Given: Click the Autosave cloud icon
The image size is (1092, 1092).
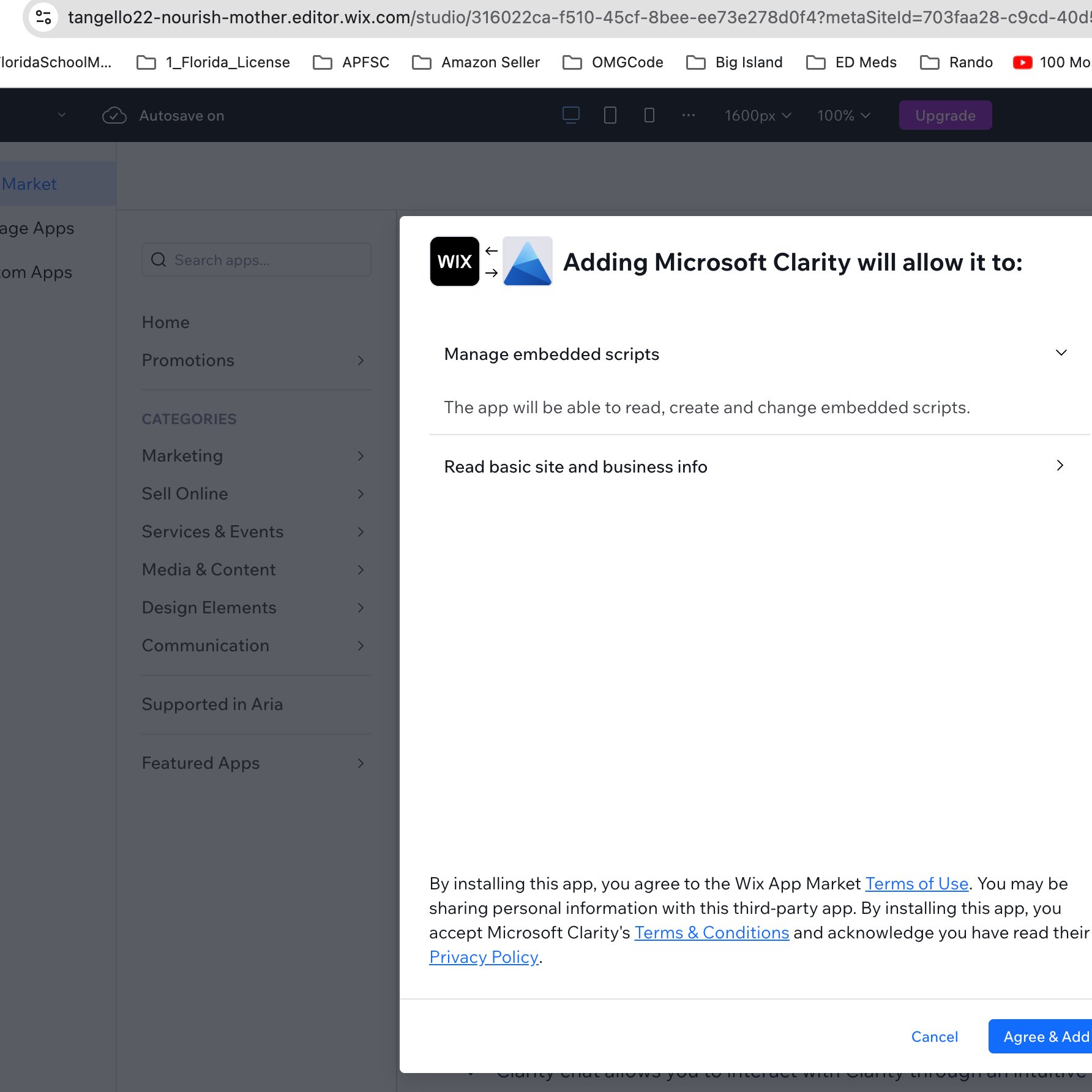Looking at the screenshot, I should pos(114,115).
